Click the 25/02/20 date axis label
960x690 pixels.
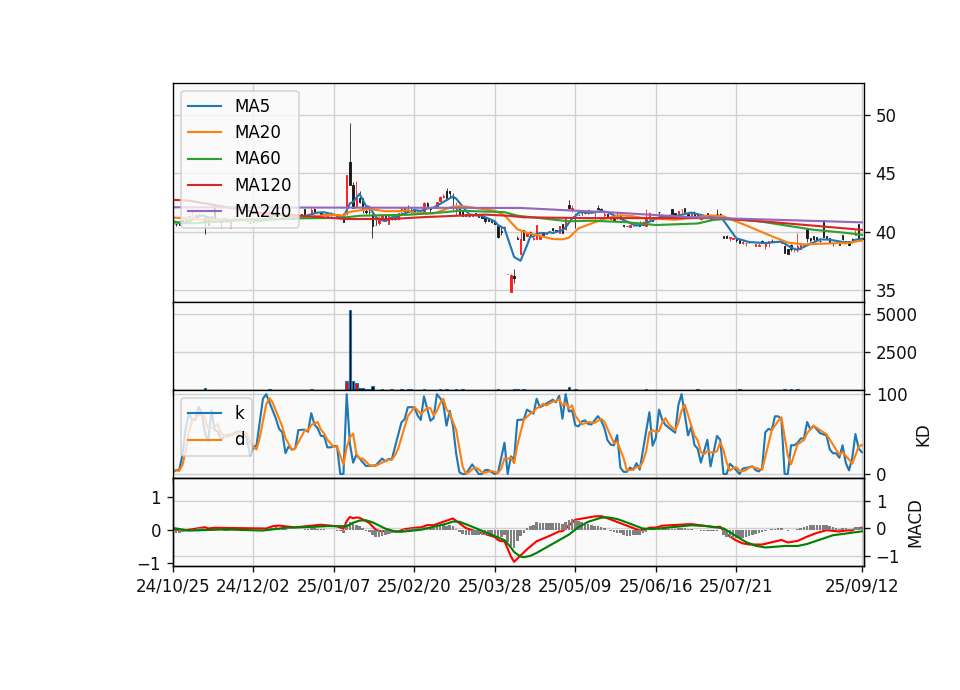414,586
